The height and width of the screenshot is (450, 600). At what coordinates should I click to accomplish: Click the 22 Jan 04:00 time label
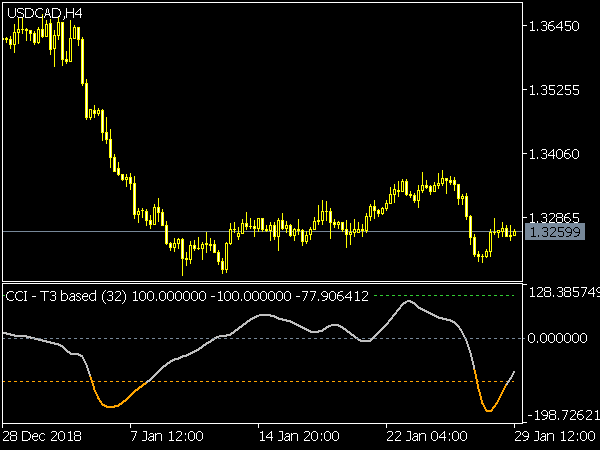427,436
